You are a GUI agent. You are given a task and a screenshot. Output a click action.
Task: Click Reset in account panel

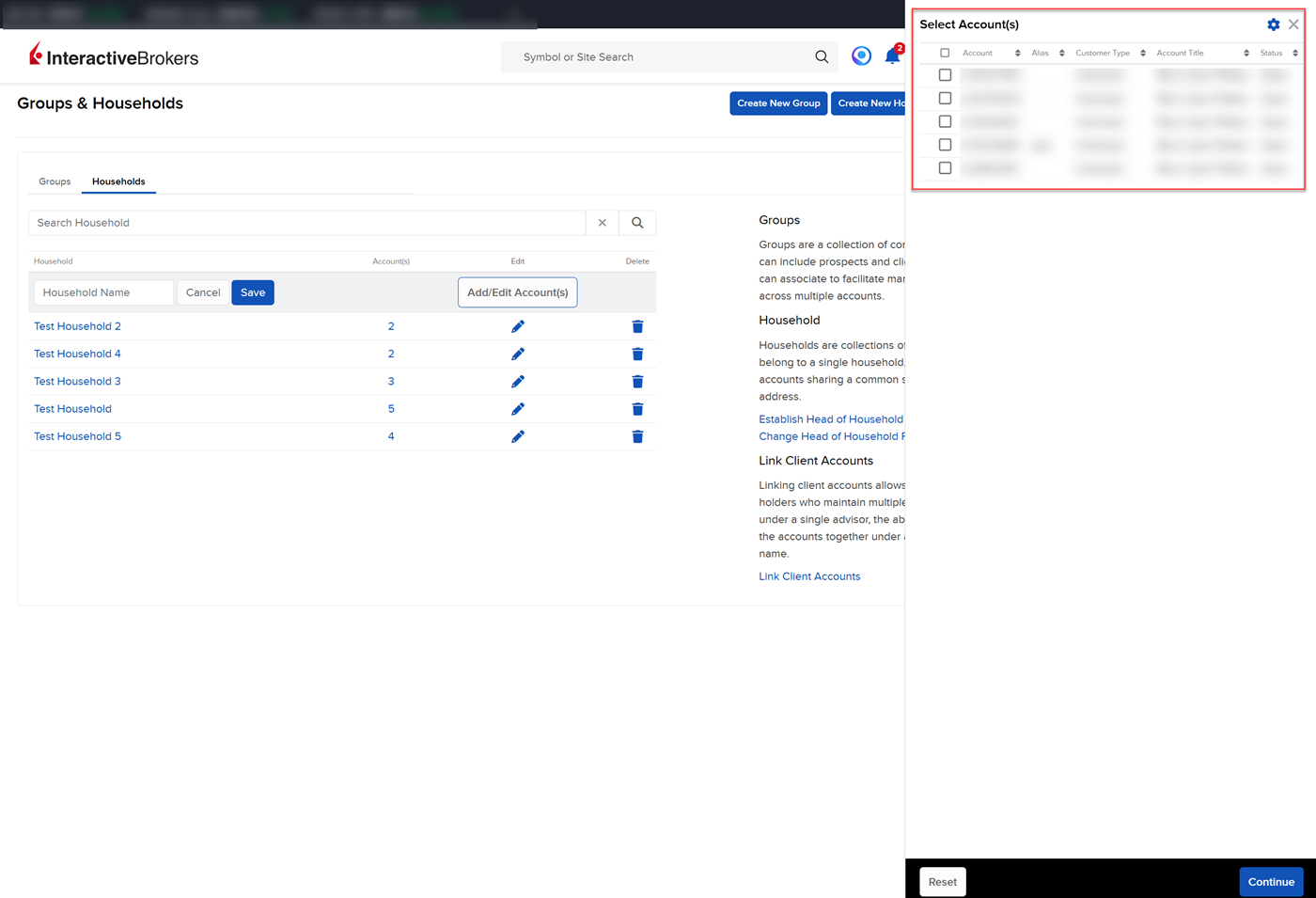943,882
